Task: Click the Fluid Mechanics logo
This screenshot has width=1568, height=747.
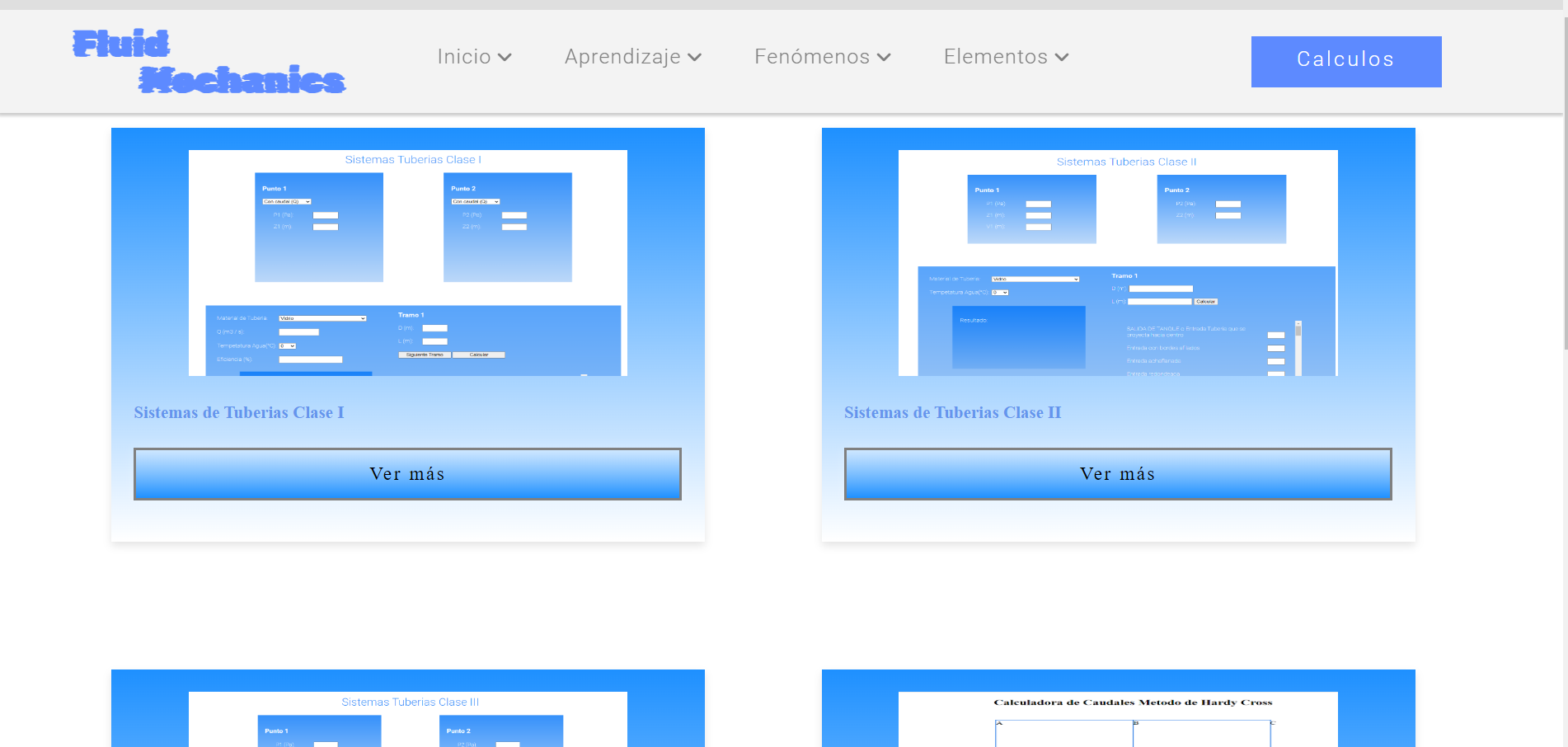Action: pos(209,62)
